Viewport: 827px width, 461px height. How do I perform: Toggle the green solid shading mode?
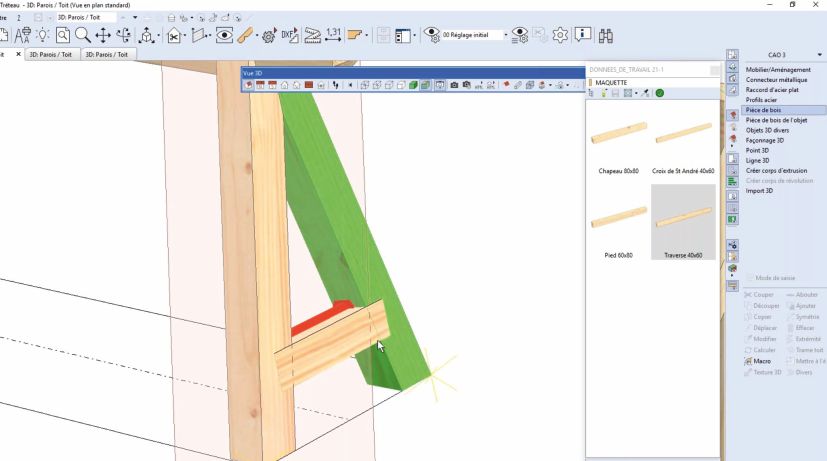(412, 85)
